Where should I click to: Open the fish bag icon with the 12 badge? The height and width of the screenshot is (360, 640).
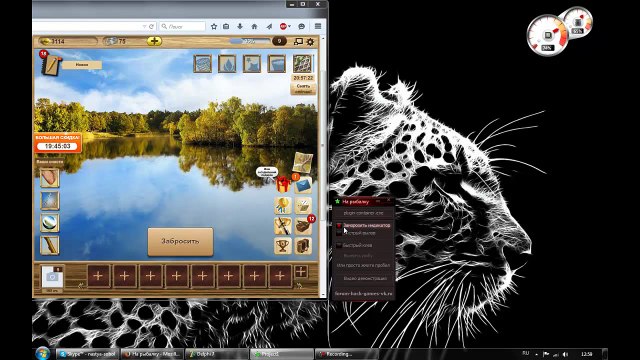[x=303, y=226]
